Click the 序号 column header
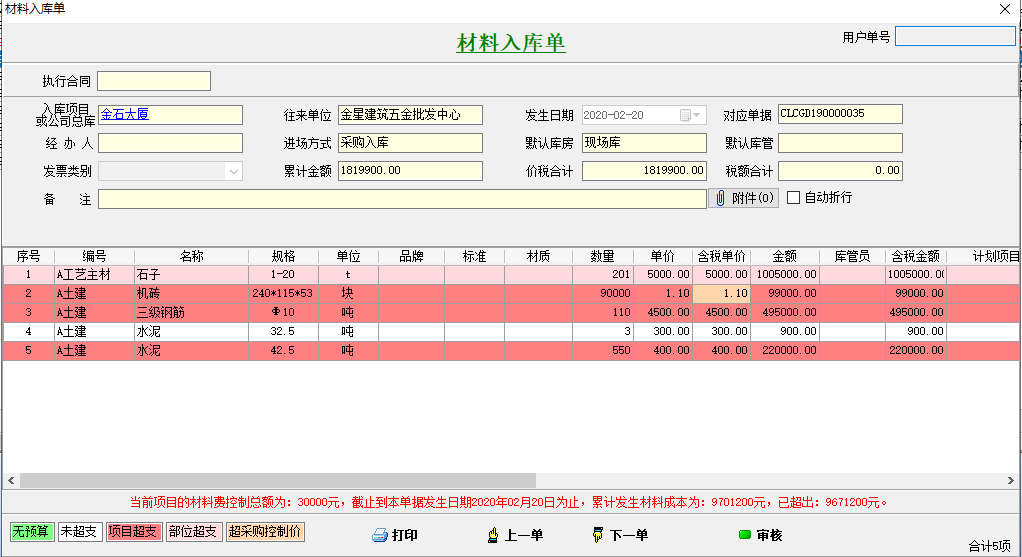Viewport: 1022px width, 557px height. click(29, 257)
